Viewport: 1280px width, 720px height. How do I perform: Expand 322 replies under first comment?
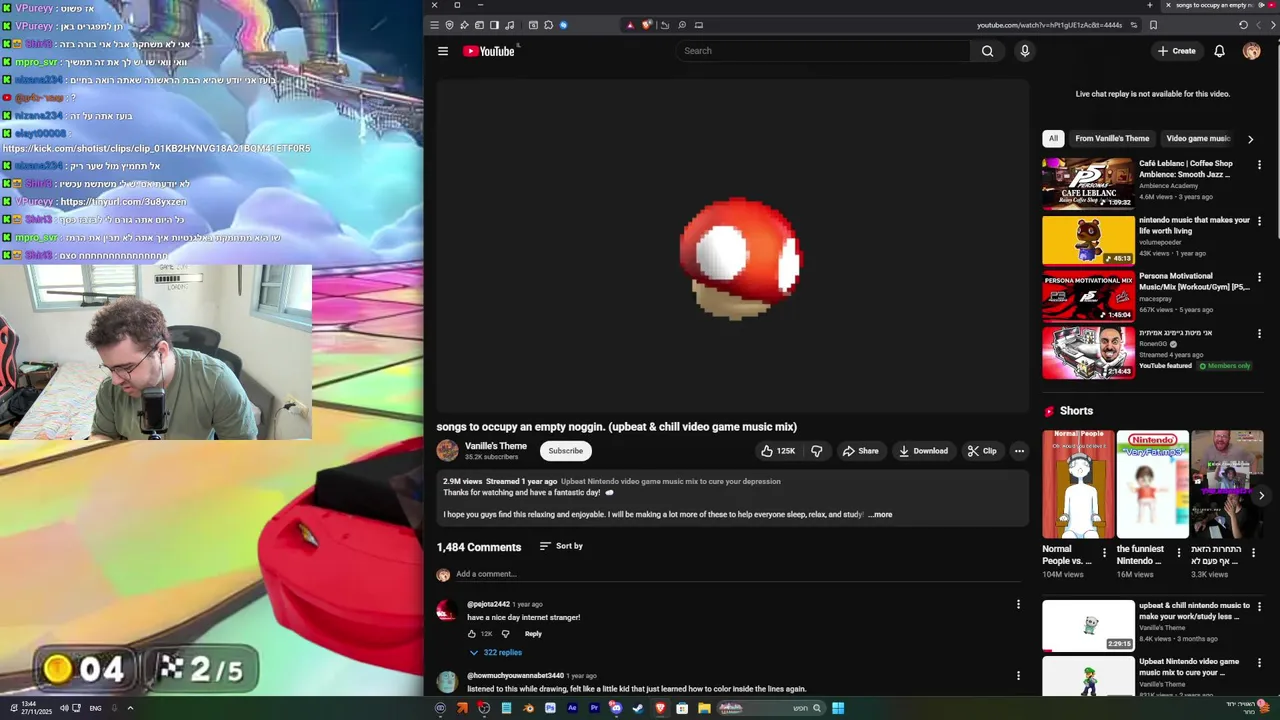tap(495, 652)
